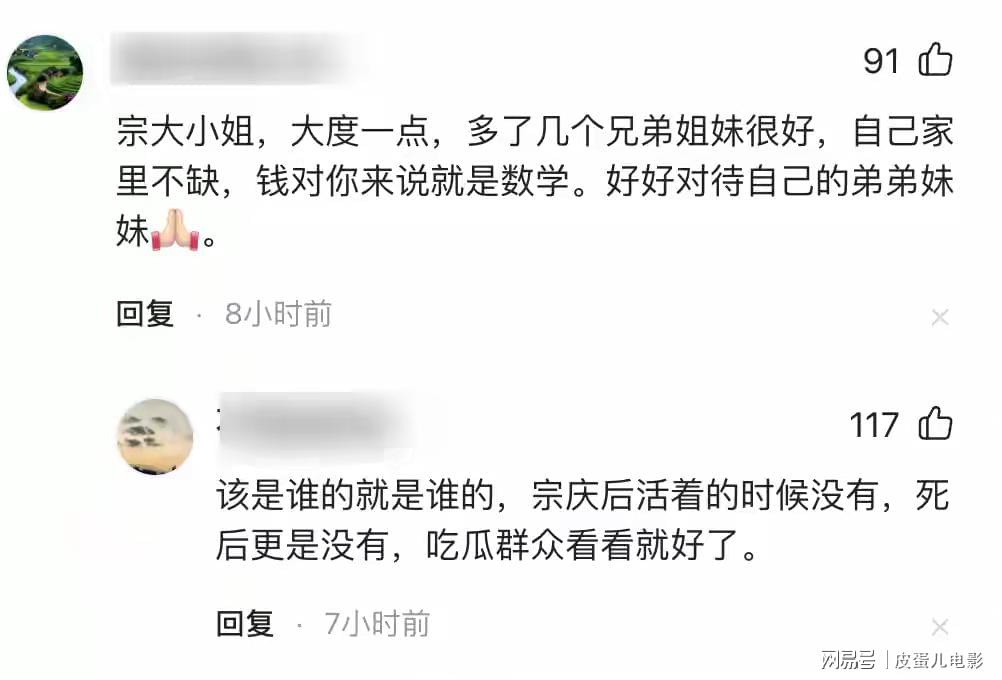The width and height of the screenshot is (1002, 680).
Task: Click the praying hands emoji
Action: [175, 230]
